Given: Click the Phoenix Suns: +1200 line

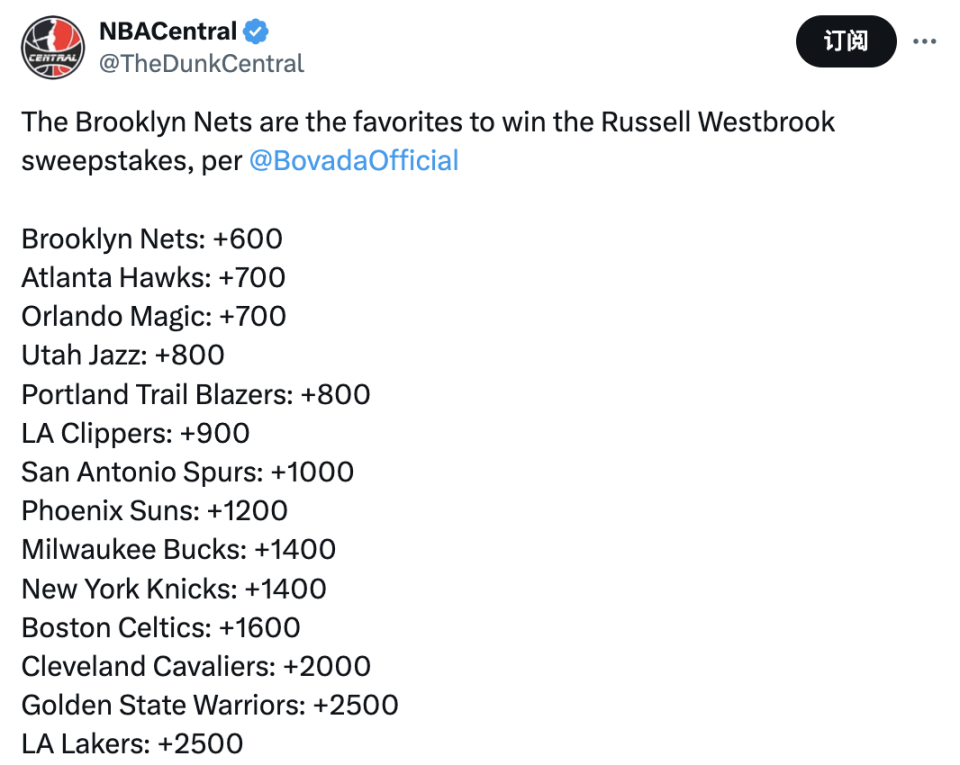Looking at the screenshot, I should tap(155, 511).
